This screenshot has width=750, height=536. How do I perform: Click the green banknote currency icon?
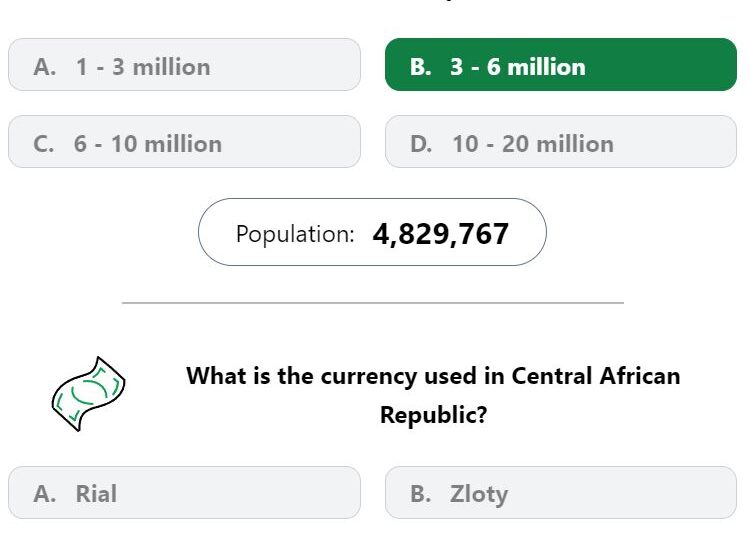[88, 394]
